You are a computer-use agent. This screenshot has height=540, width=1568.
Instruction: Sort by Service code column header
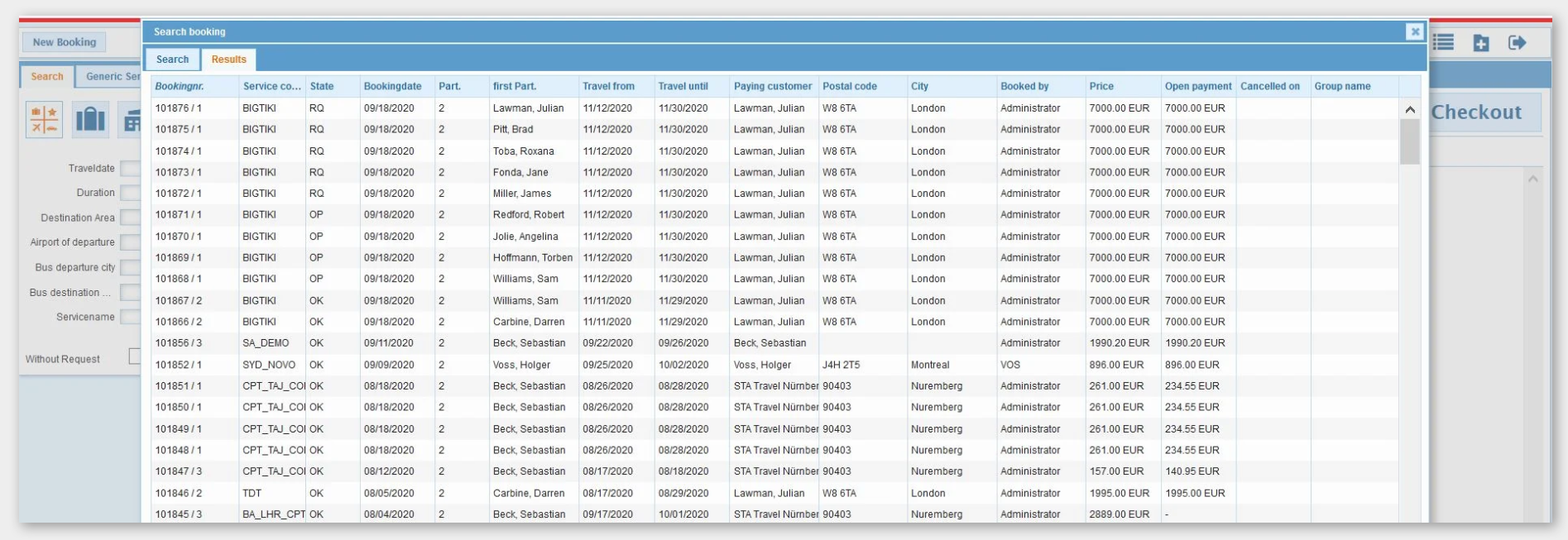272,86
